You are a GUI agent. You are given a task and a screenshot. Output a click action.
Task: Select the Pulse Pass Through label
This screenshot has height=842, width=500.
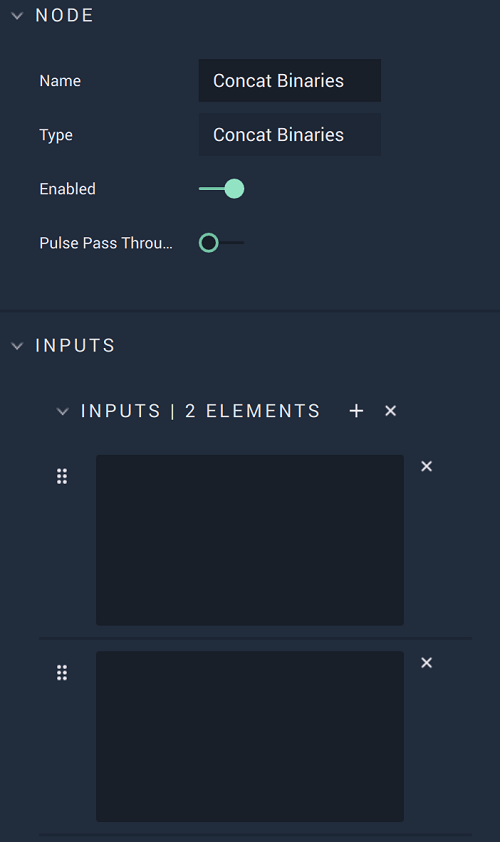106,243
